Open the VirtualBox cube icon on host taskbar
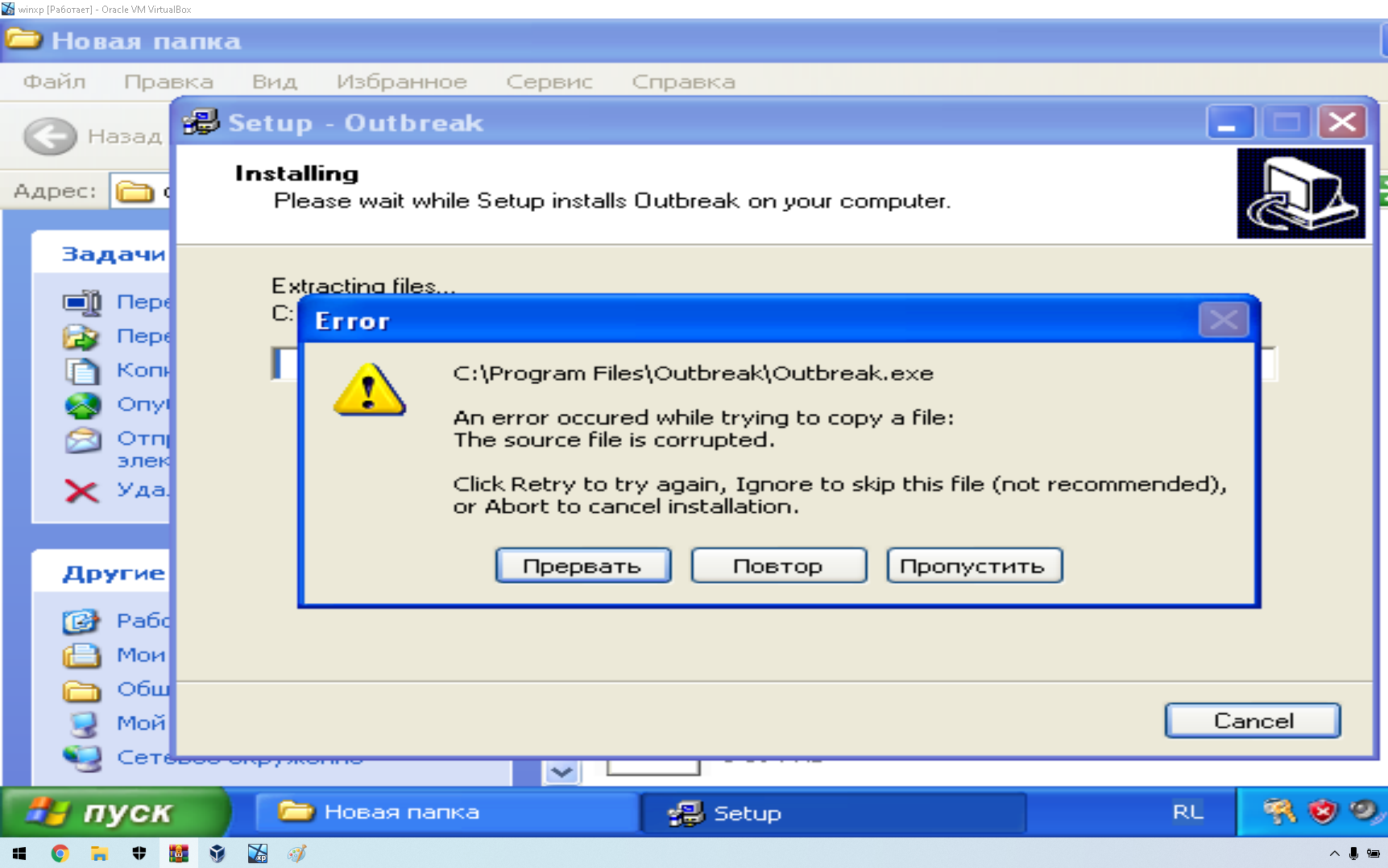The height and width of the screenshot is (868, 1388). coord(218,854)
